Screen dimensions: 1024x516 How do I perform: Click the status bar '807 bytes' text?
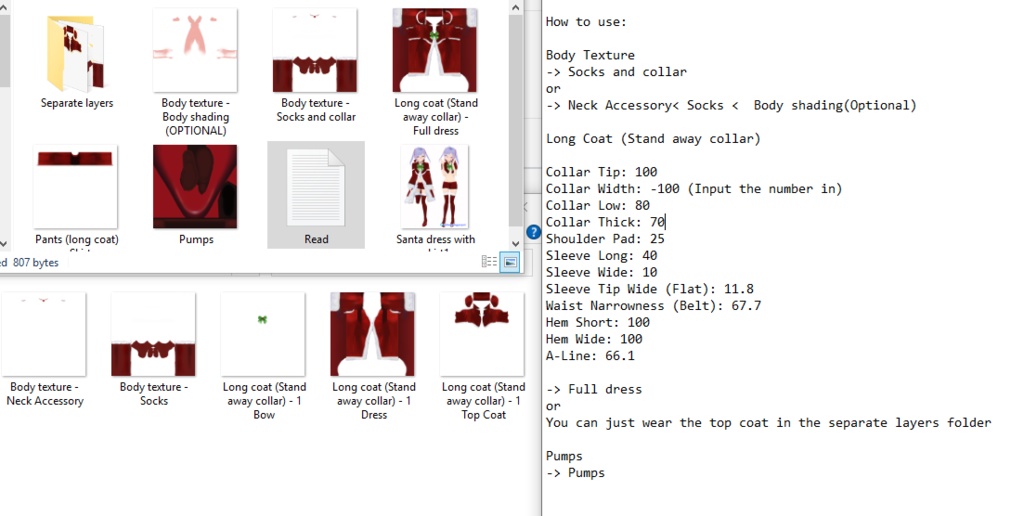[x=35, y=263]
